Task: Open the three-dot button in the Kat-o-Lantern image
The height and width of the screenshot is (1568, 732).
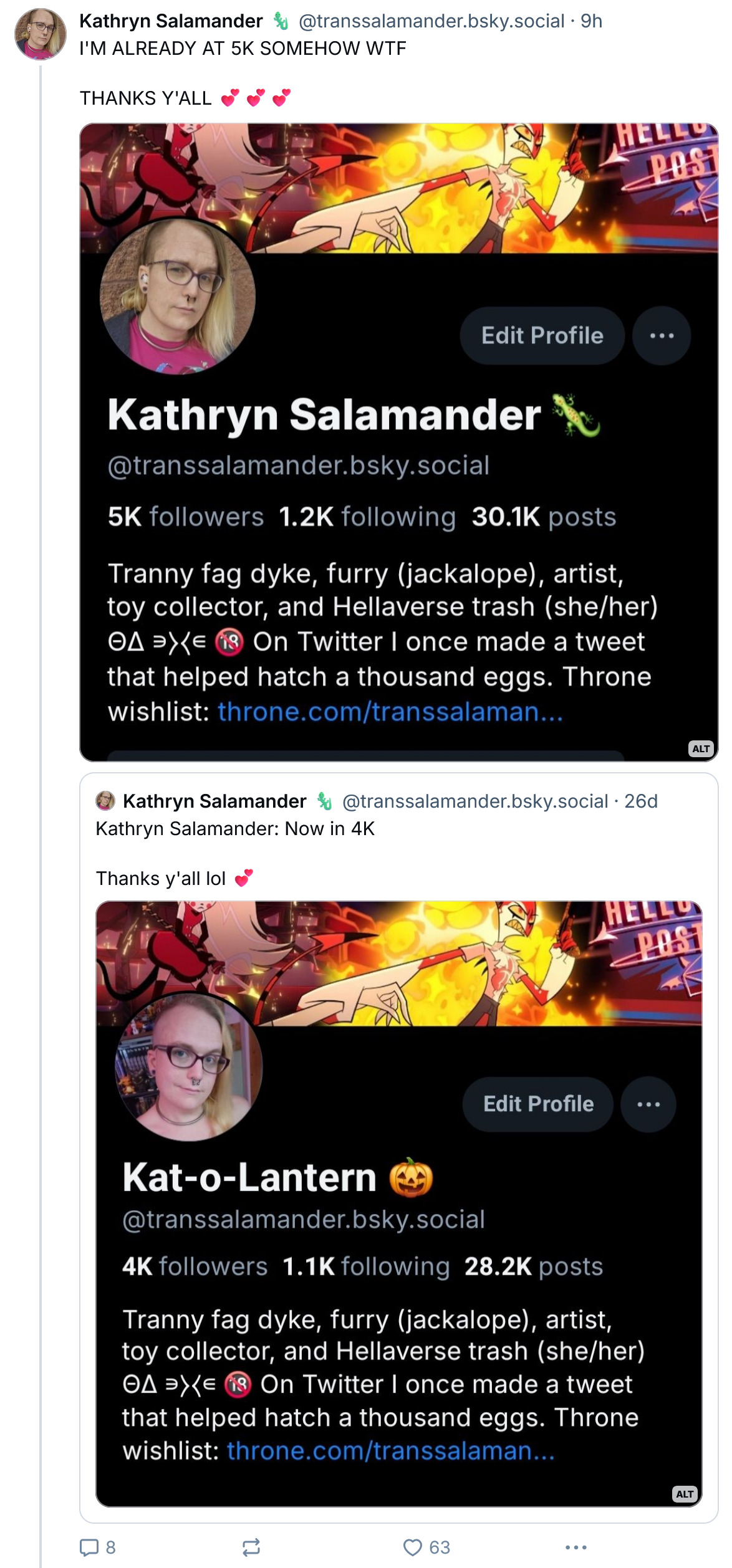Action: point(648,1104)
